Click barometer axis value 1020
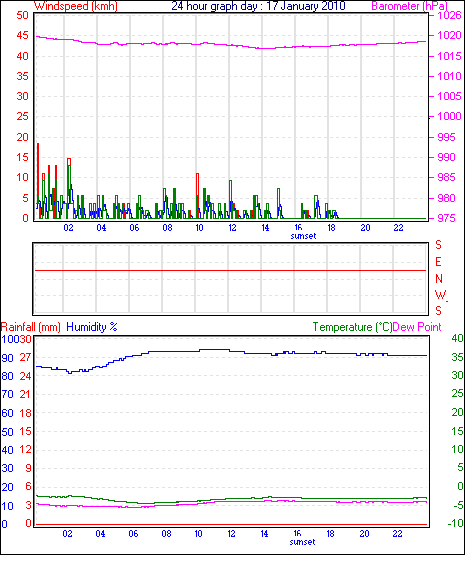Viewport: 466px width, 566px height. (449, 35)
